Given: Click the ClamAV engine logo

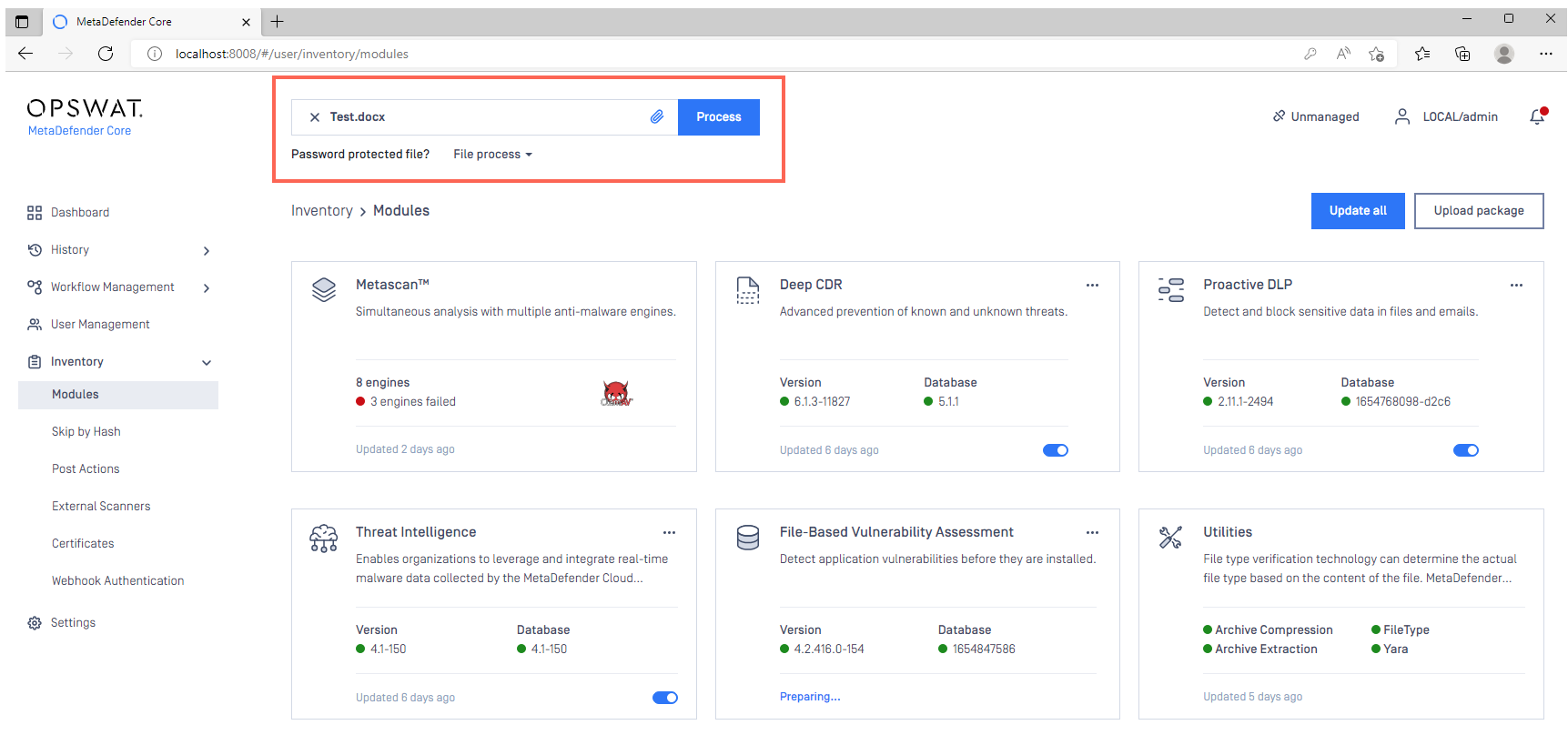Looking at the screenshot, I should click(616, 393).
